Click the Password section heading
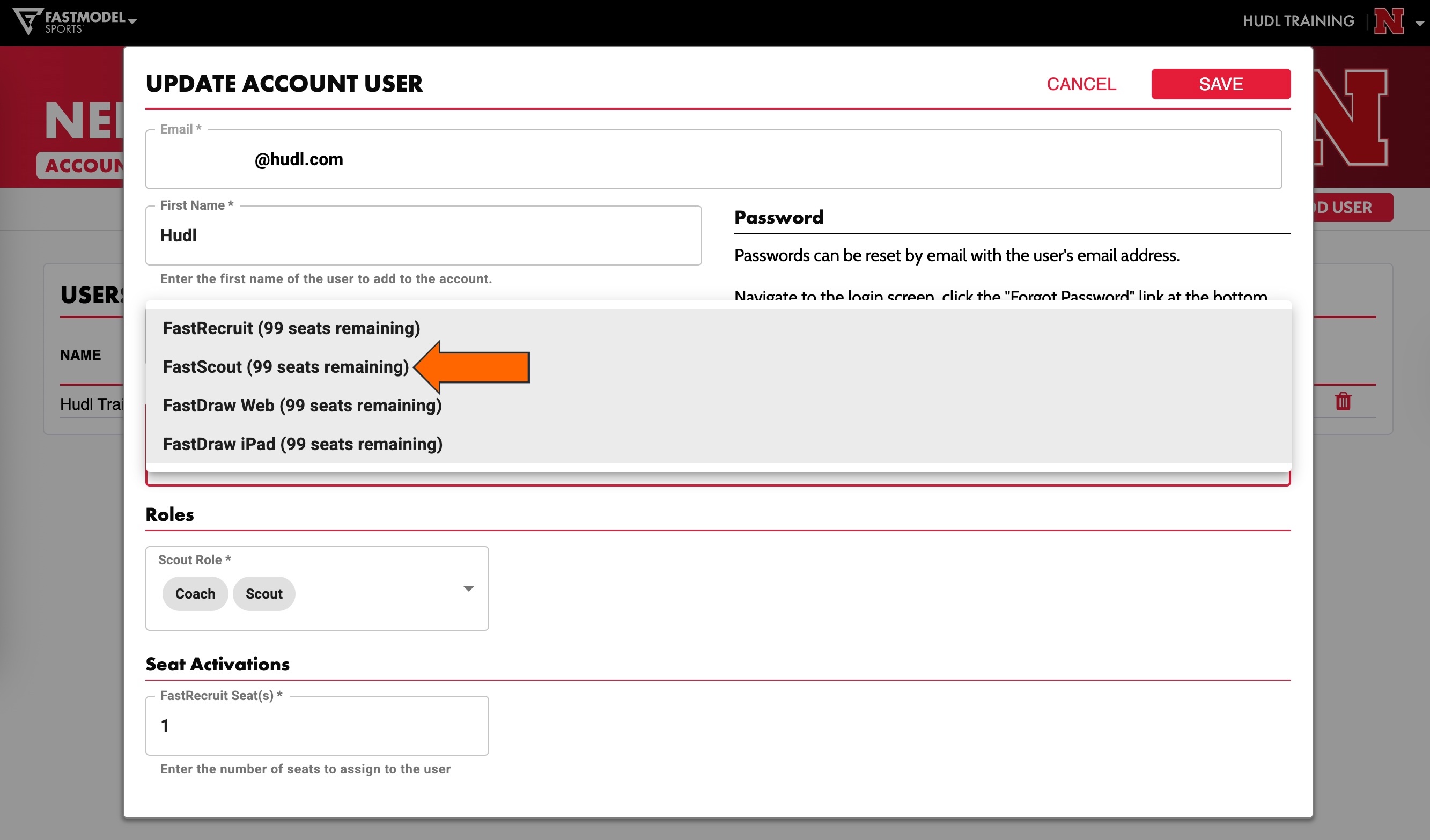This screenshot has width=1430, height=840. click(778, 217)
